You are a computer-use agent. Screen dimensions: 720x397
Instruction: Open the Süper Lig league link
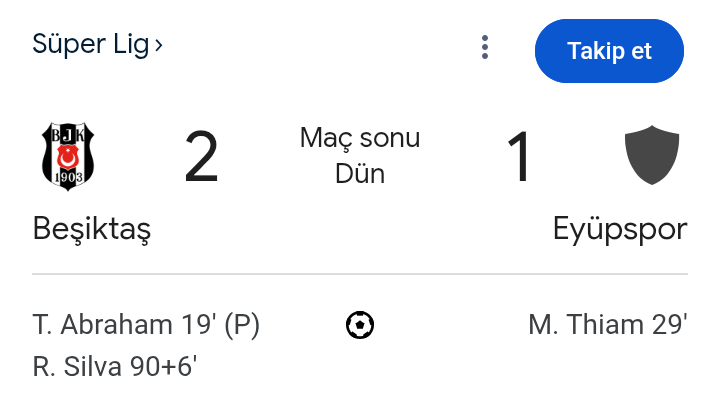[x=91, y=45]
